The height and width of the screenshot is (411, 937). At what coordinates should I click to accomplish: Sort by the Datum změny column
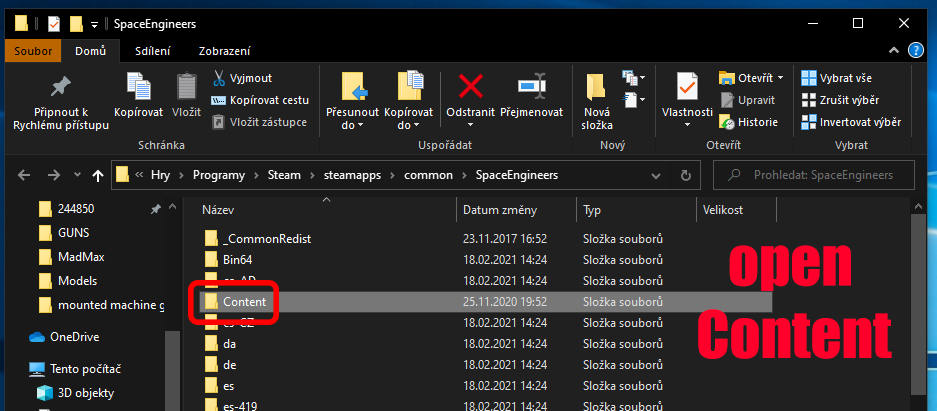point(518,210)
